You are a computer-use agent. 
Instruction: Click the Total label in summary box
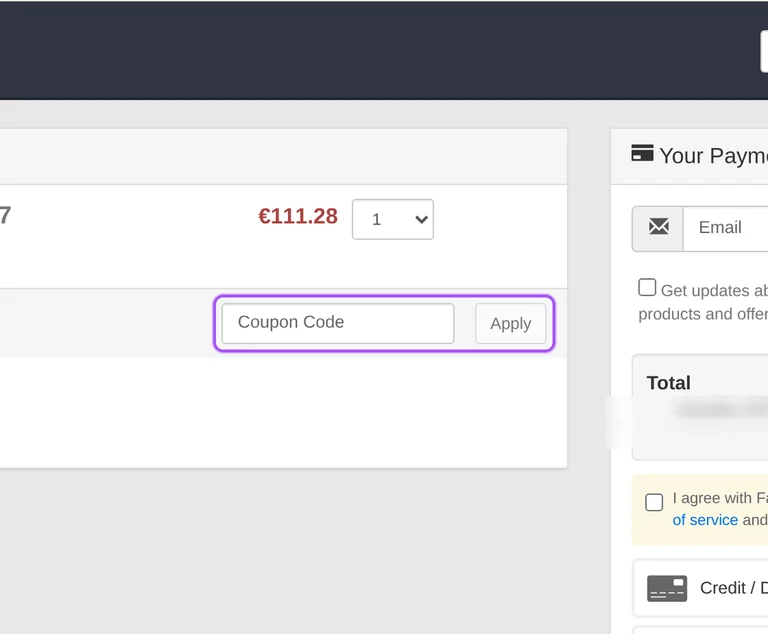coord(669,383)
